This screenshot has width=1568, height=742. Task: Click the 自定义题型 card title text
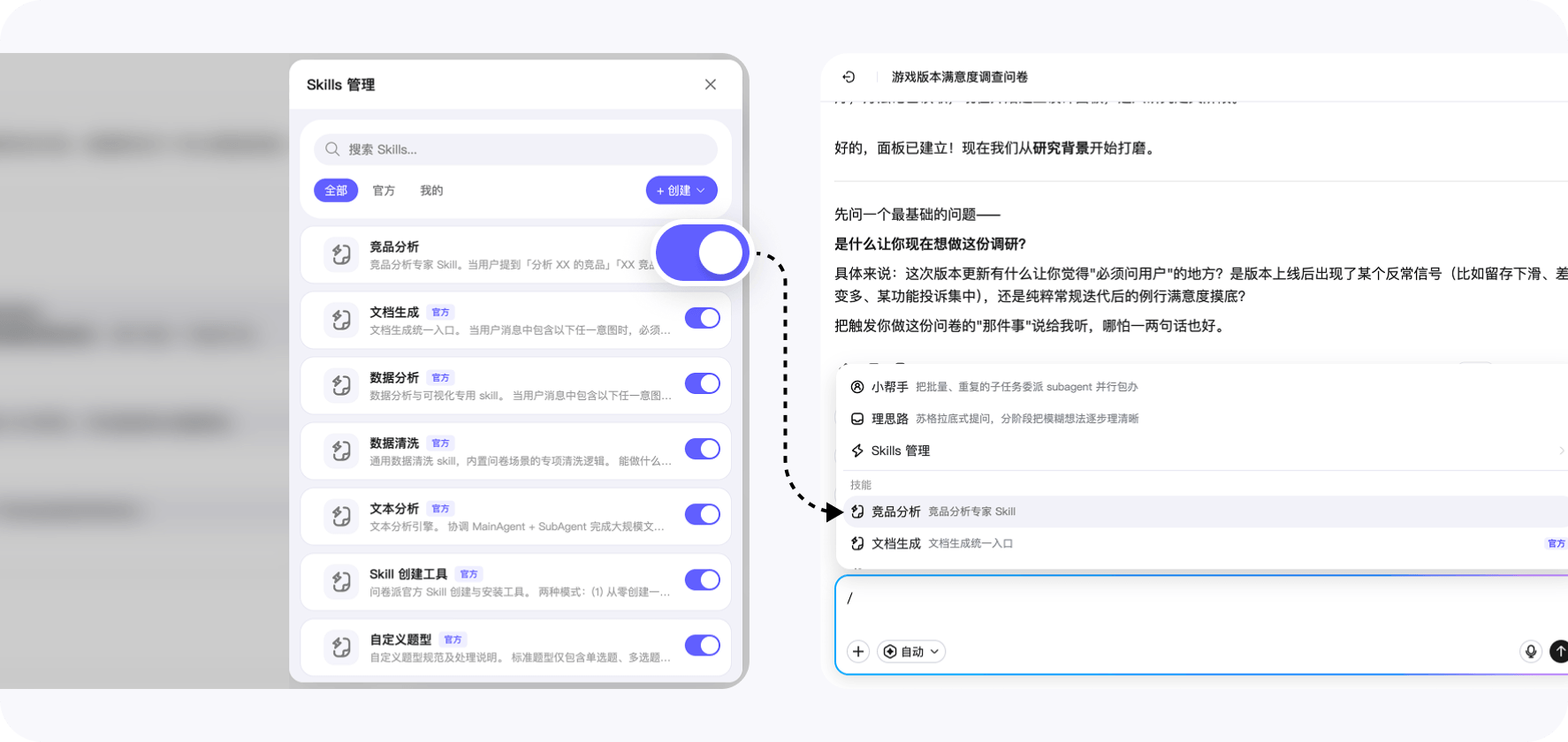tap(400, 639)
